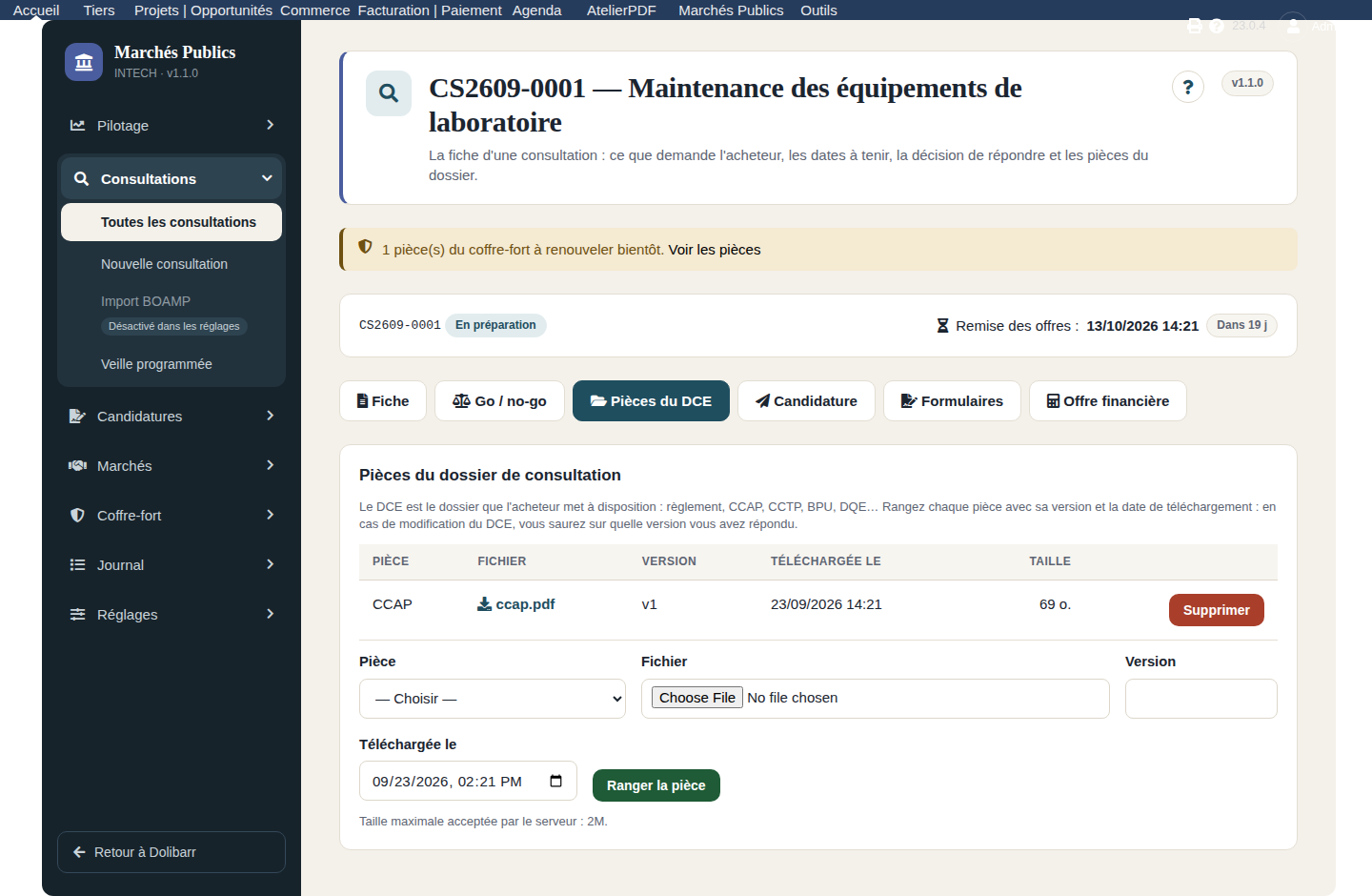The width and height of the screenshot is (1372, 896).
Task: Open the AtelierPDF top menu
Action: tap(621, 10)
